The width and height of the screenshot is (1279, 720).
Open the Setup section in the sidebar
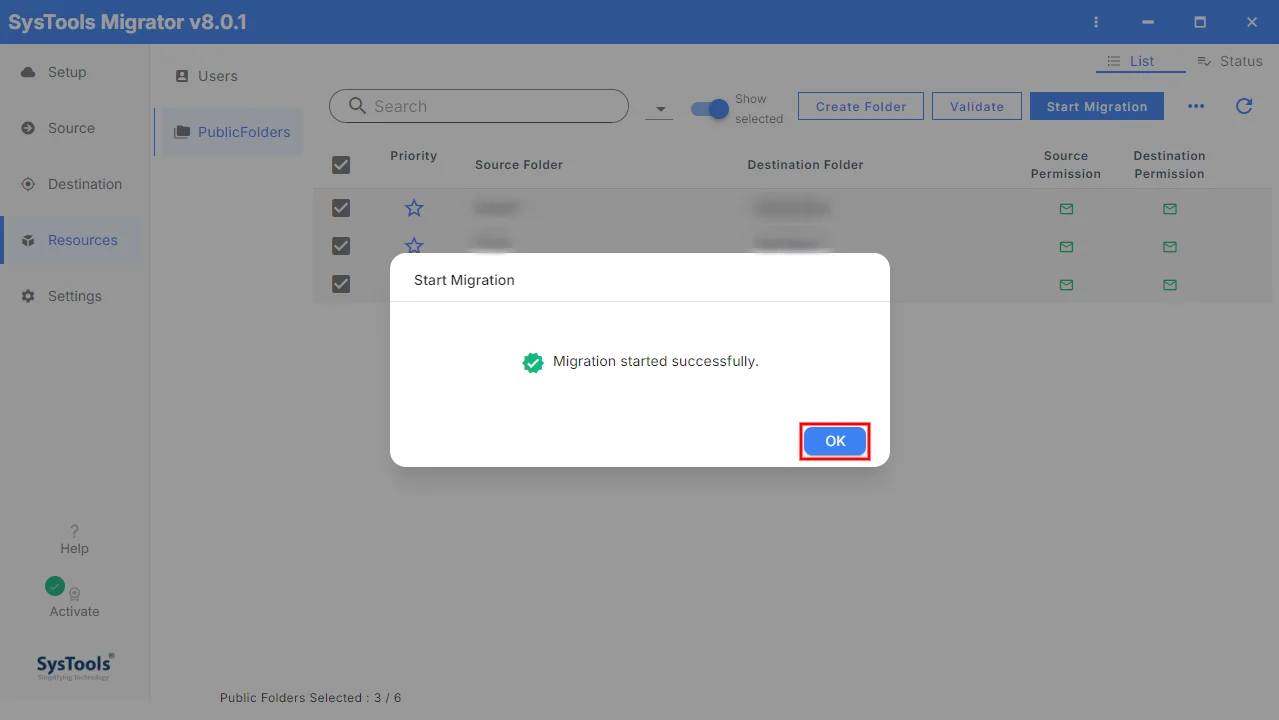tap(69, 72)
